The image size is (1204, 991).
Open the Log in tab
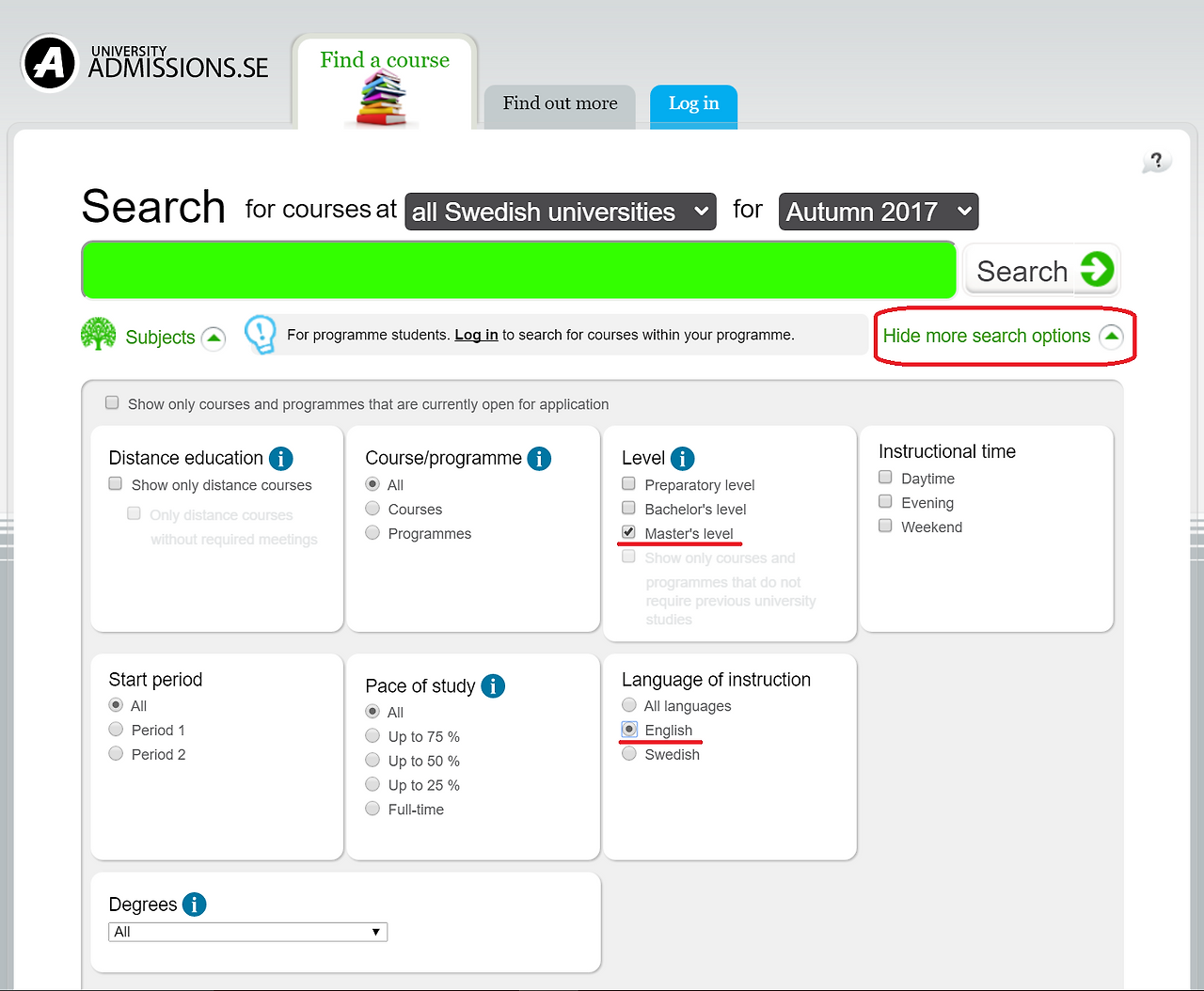pyautogui.click(x=694, y=106)
